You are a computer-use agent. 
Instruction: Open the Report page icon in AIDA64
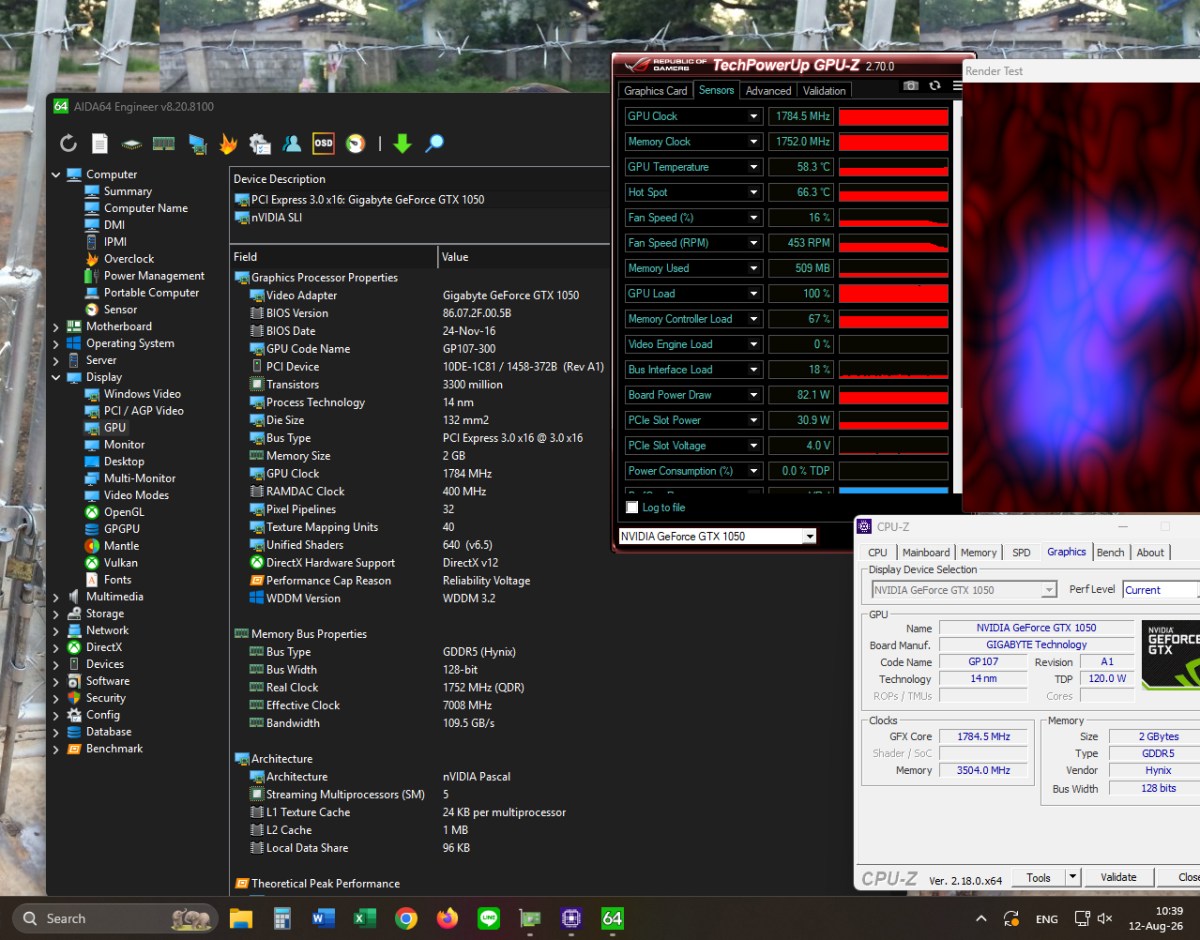tap(100, 144)
